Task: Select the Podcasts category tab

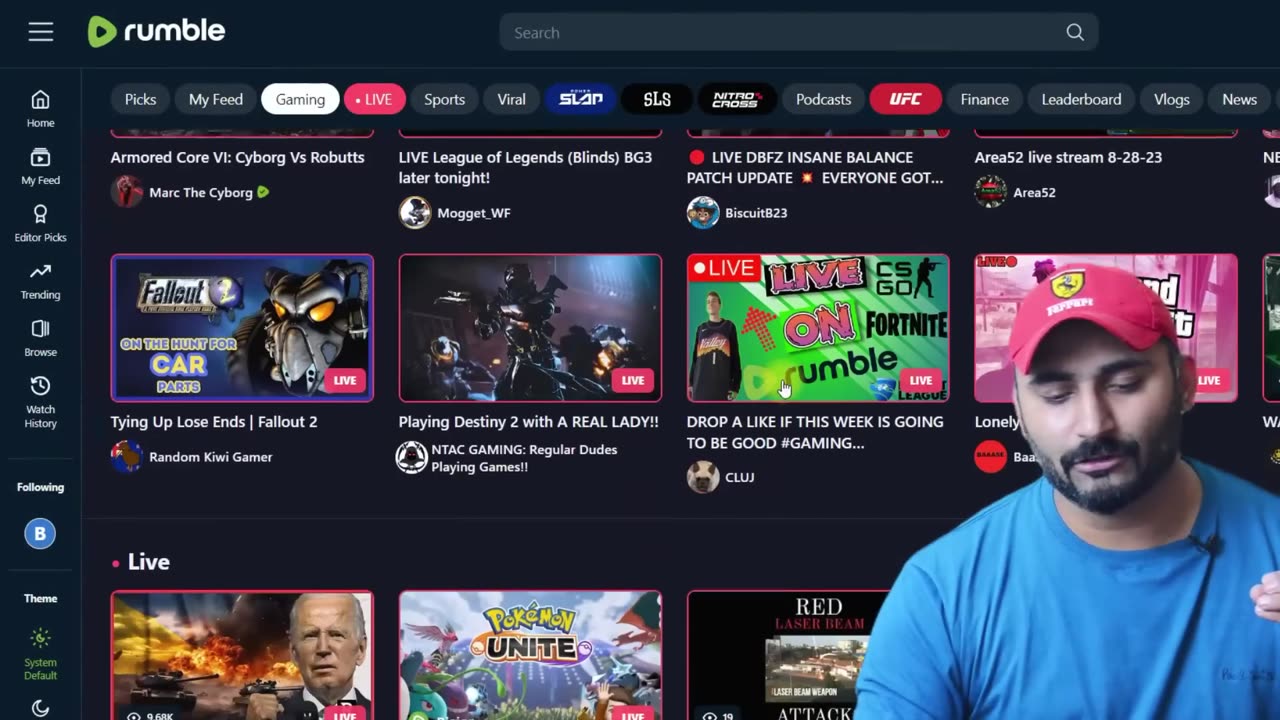Action: click(x=823, y=99)
